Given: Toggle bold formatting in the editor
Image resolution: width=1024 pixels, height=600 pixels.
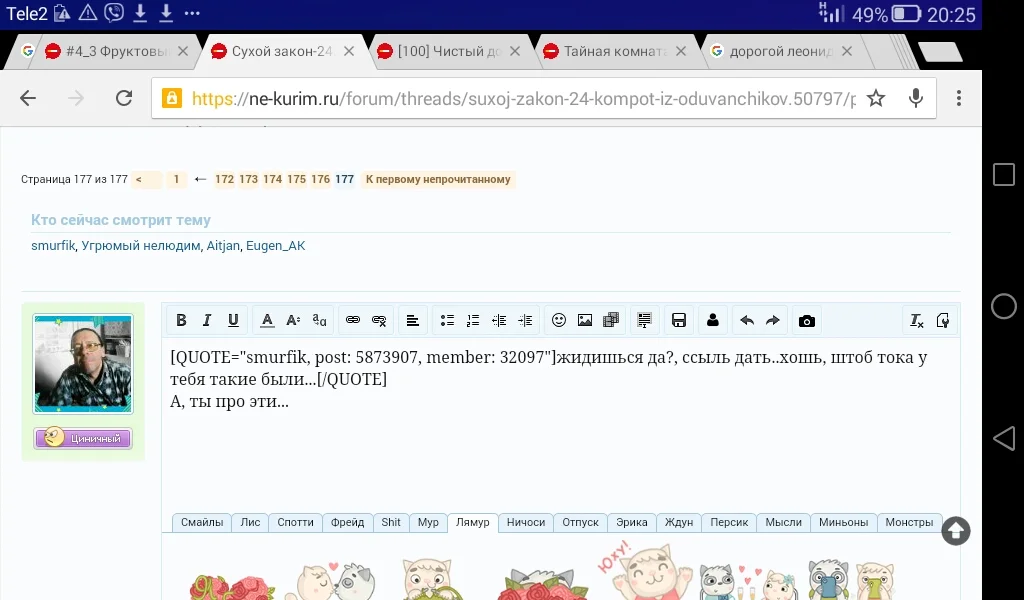Looking at the screenshot, I should (181, 320).
